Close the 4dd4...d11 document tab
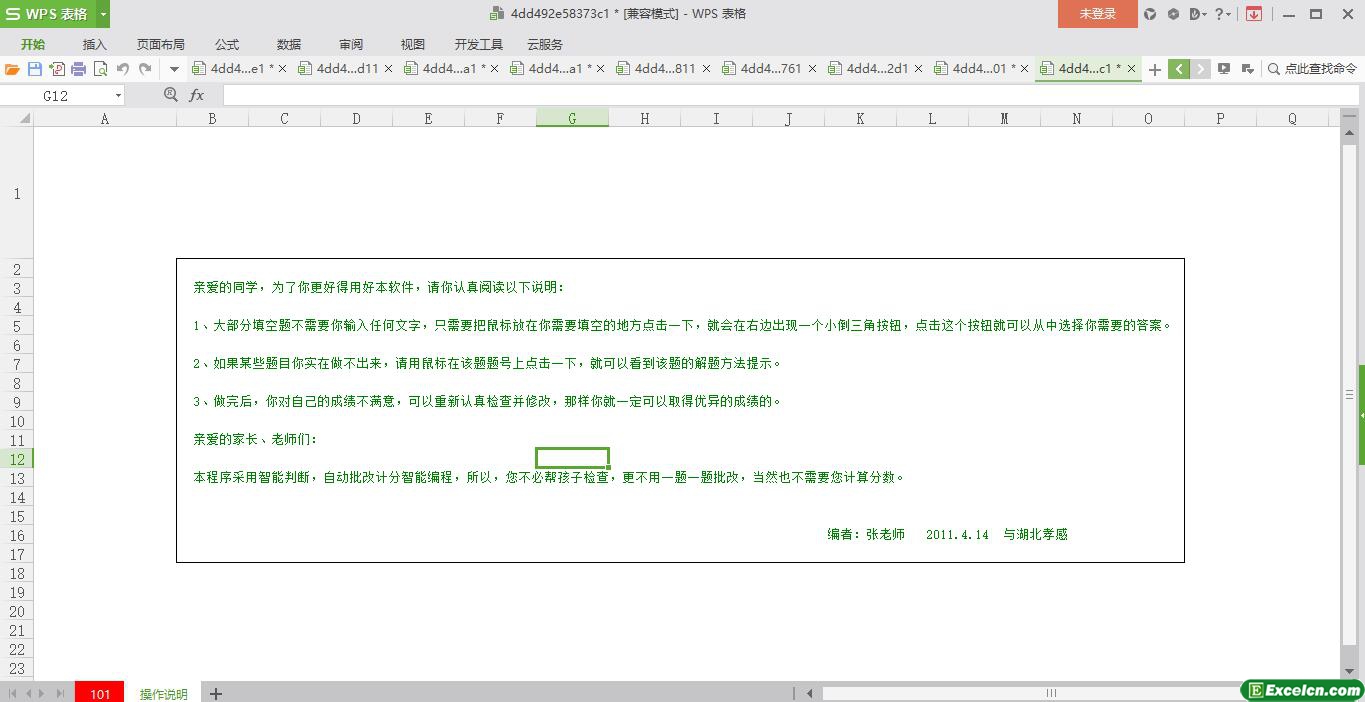The width and height of the screenshot is (1365, 702). 389,69
